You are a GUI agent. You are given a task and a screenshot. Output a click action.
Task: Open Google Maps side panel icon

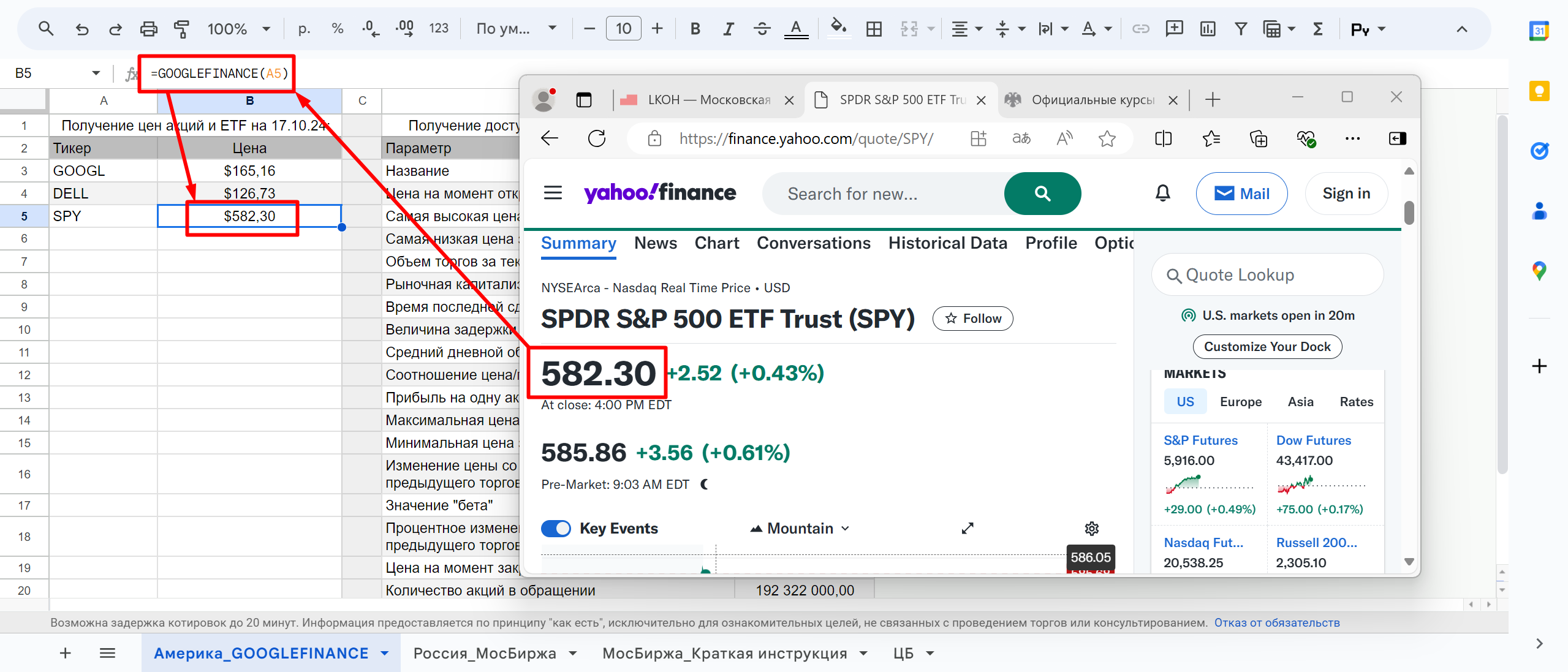pyautogui.click(x=1539, y=270)
